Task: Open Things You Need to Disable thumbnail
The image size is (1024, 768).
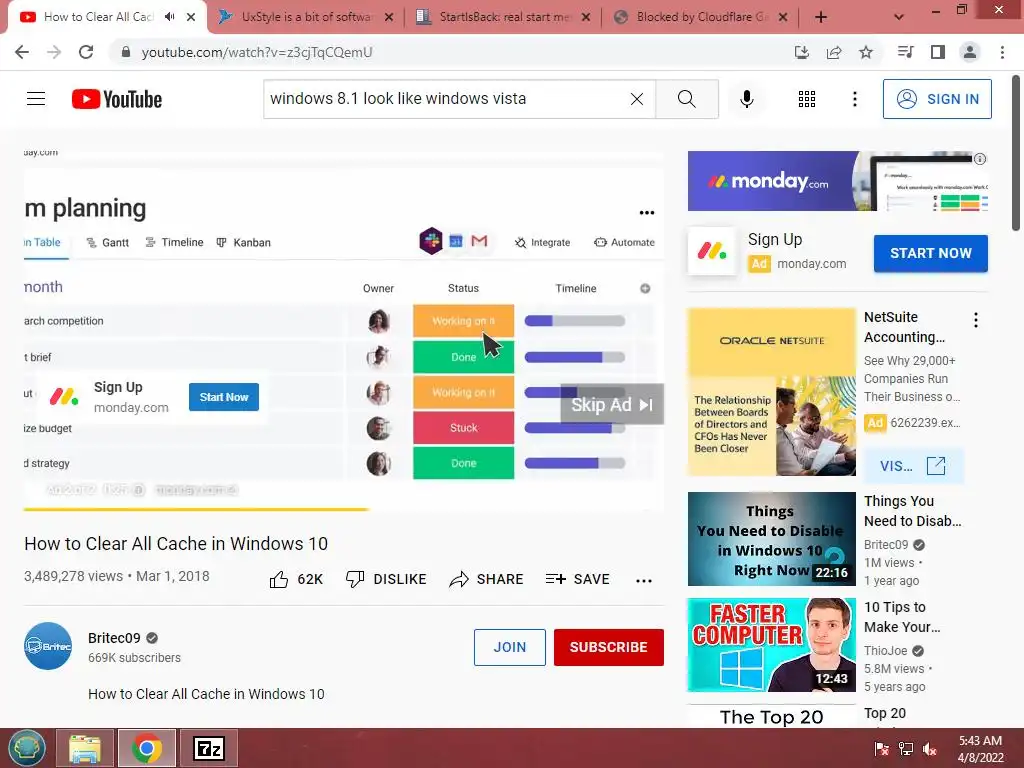Action: pos(771,539)
